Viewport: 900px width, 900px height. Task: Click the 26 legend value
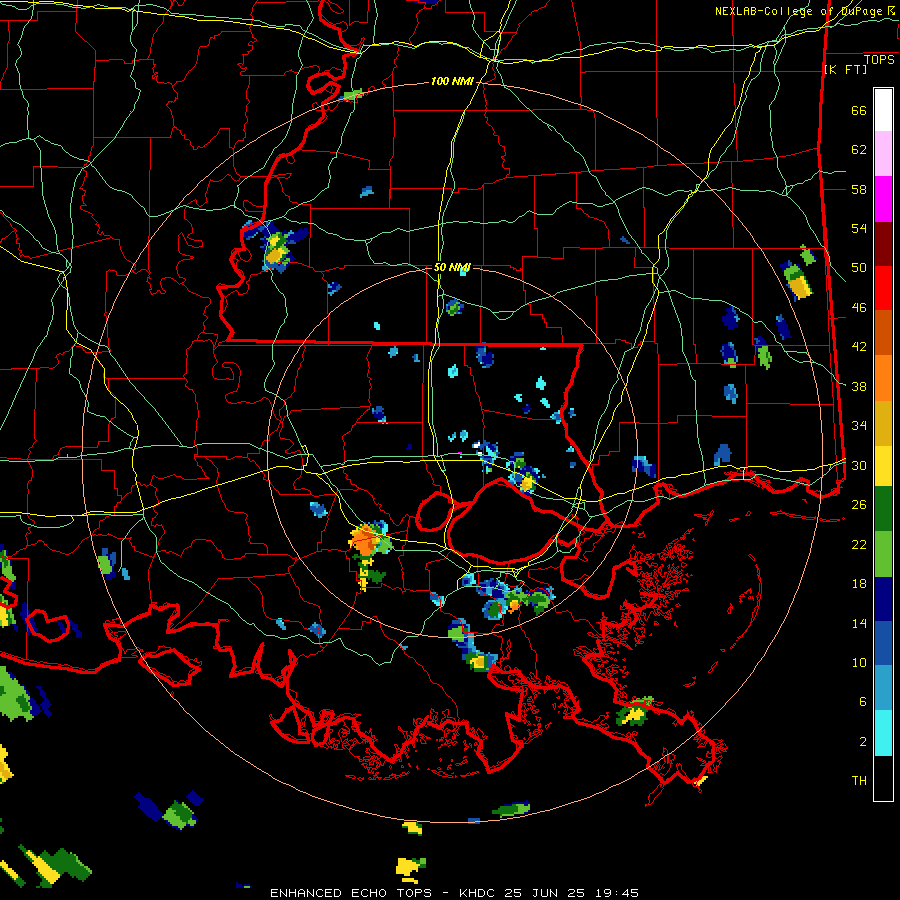[x=859, y=505]
